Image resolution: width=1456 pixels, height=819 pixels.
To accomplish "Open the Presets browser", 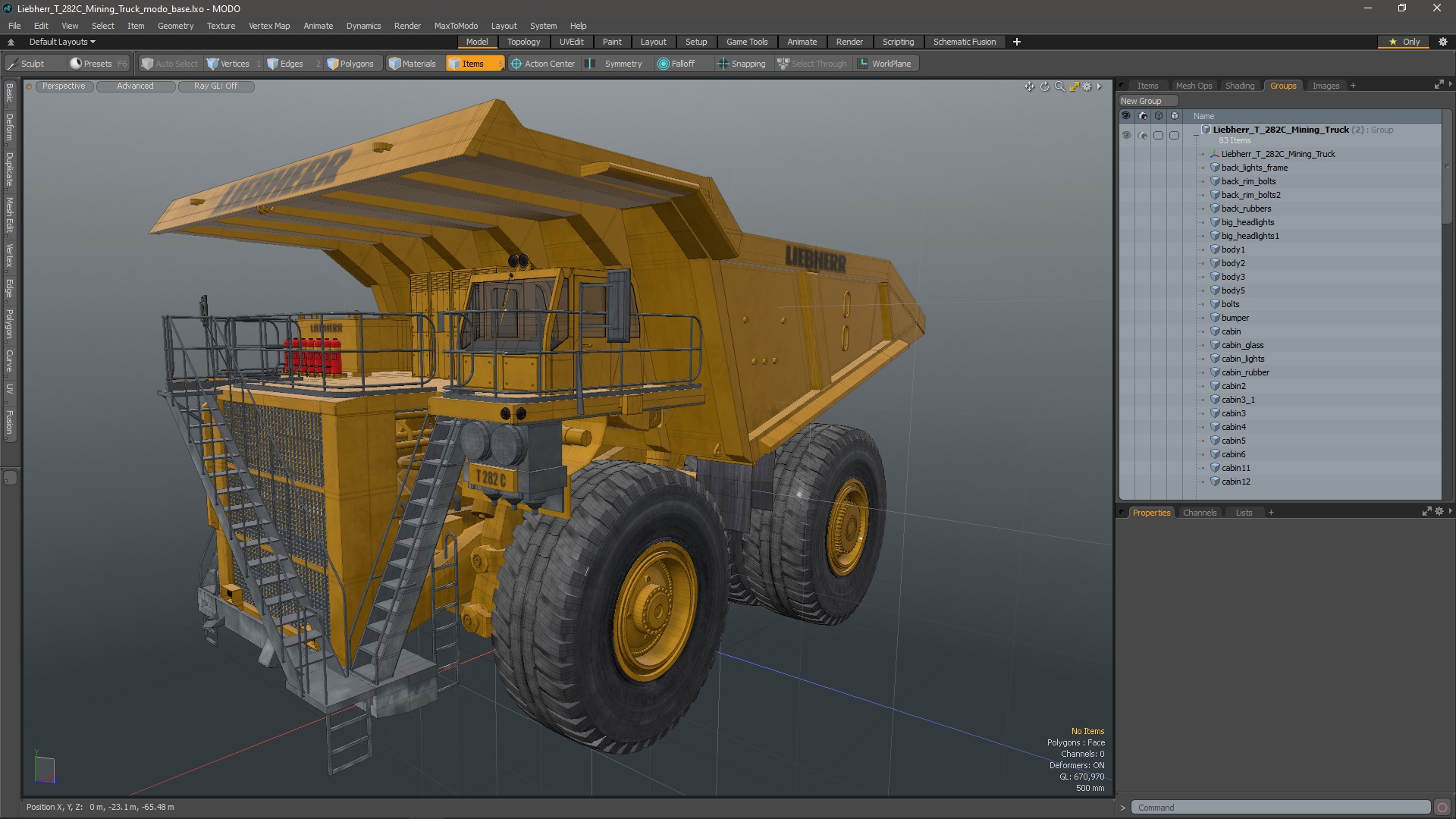I will 97,64.
